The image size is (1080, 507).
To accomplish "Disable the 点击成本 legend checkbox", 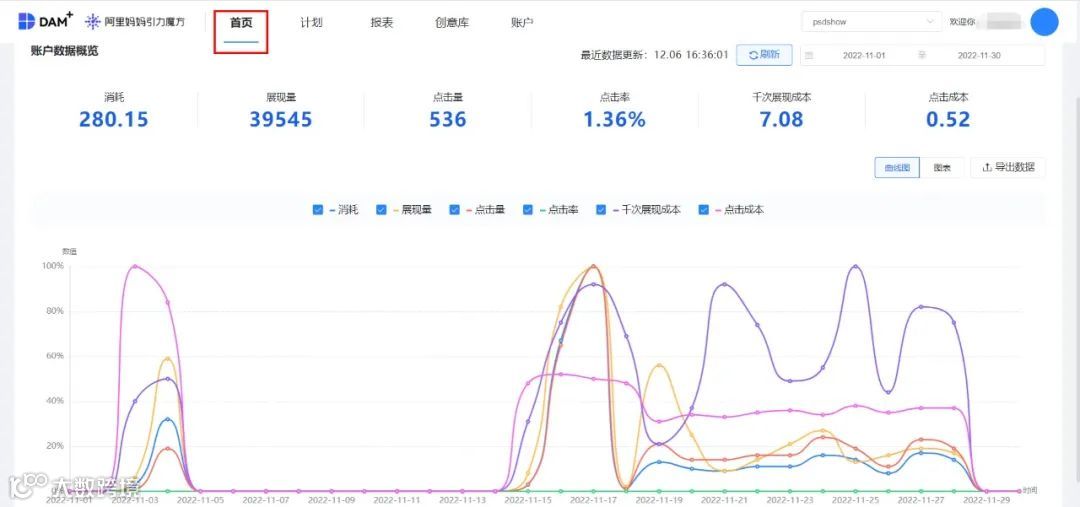I will tap(703, 209).
